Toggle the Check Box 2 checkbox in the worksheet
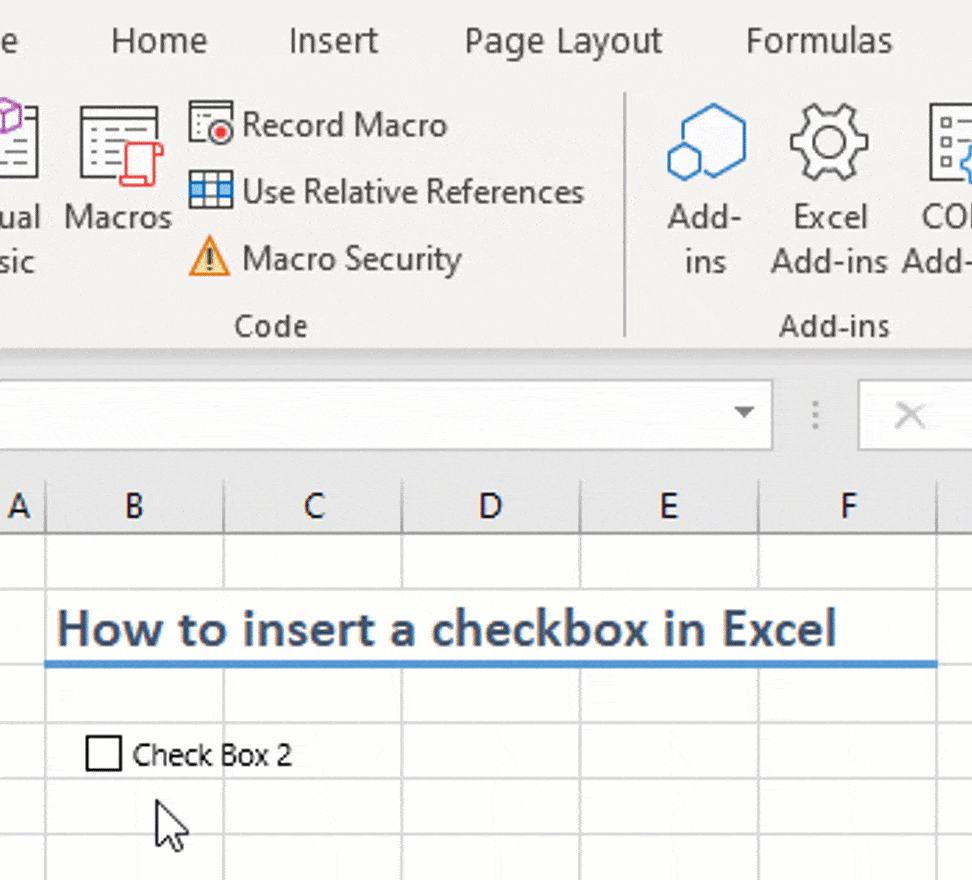The width and height of the screenshot is (972, 880). tap(103, 753)
